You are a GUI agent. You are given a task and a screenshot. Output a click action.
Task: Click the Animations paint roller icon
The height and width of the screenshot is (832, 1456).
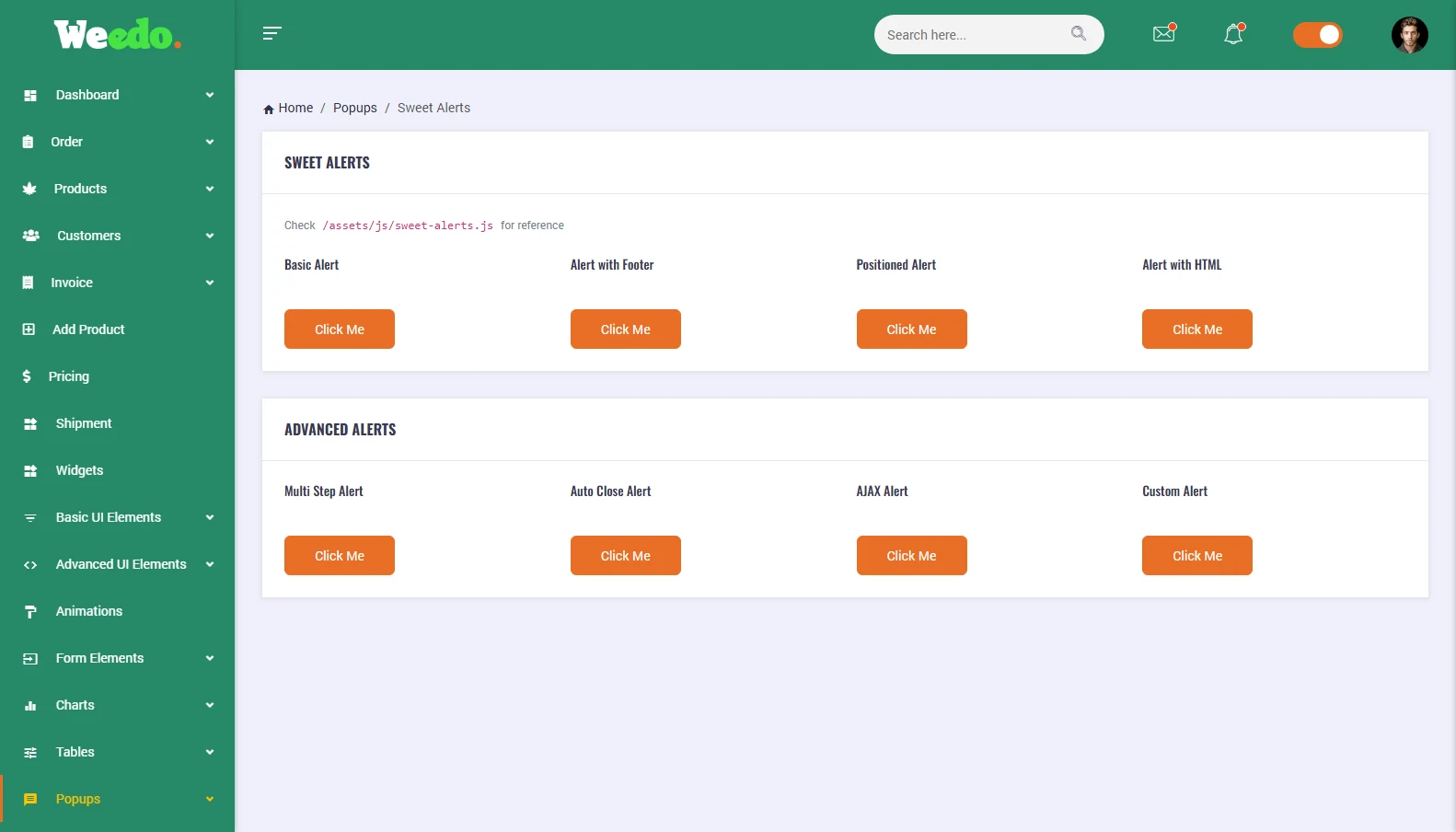pos(30,612)
